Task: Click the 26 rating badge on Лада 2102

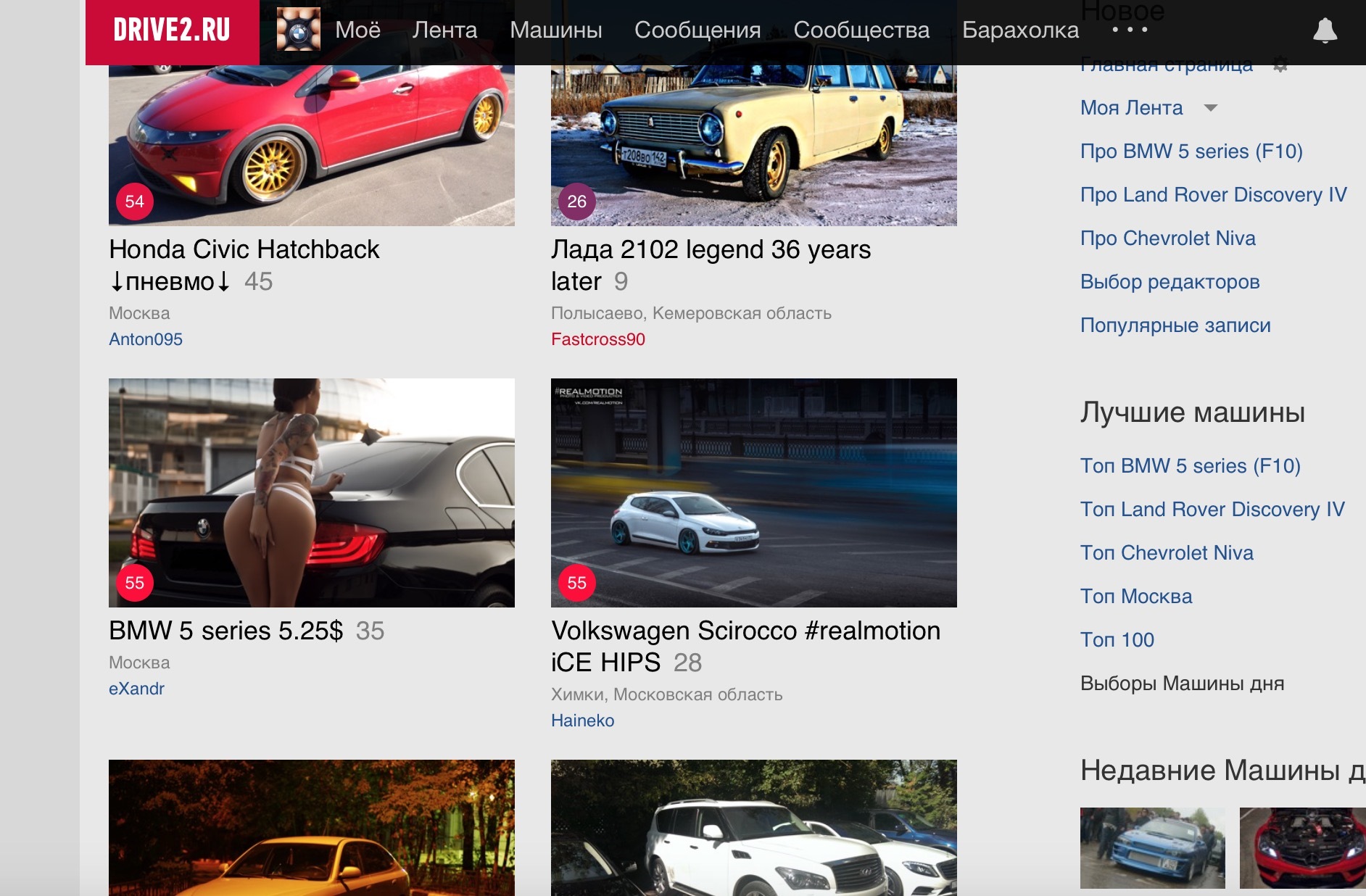Action: coord(577,202)
